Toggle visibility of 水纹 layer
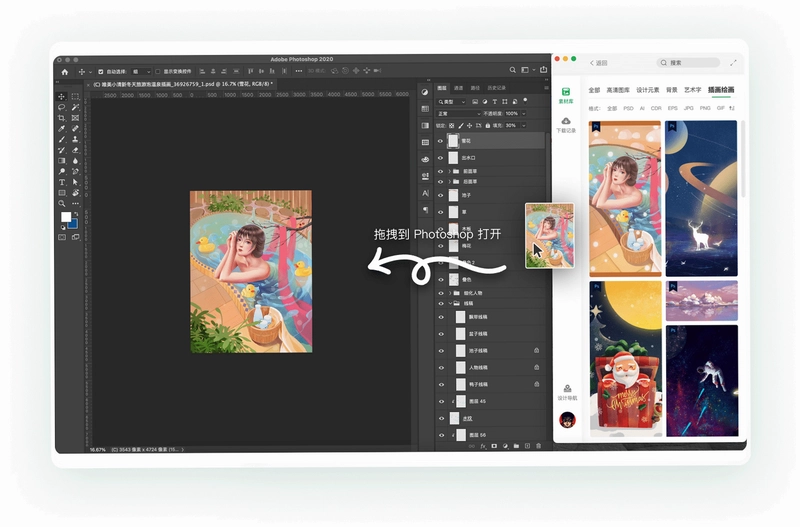Screen dimensions: 800x527 click(441, 418)
